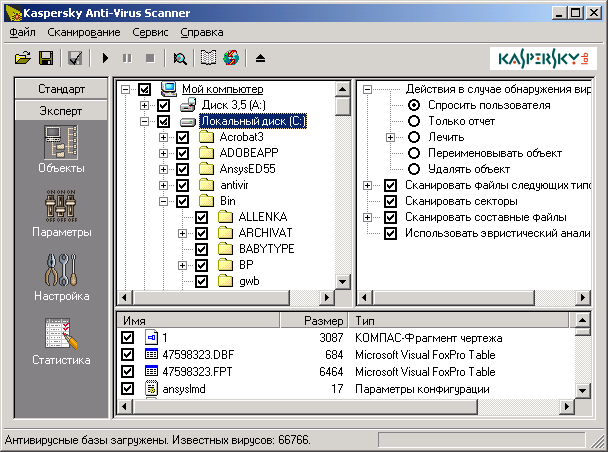
Task: Select the Только отчет radio button
Action: [414, 121]
